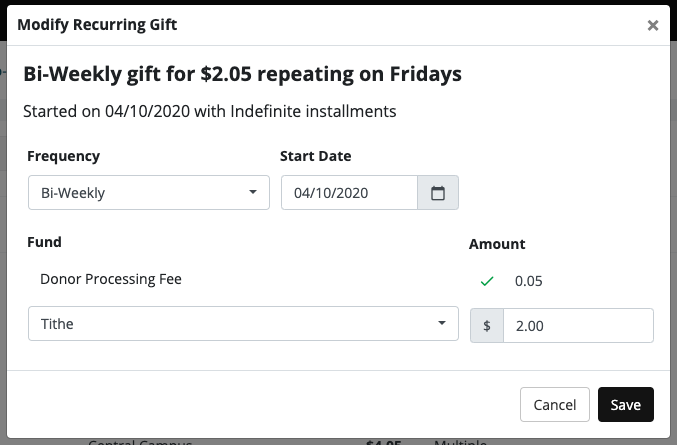This screenshot has width=677, height=445.
Task: Open the Start Date calendar picker
Action: point(438,193)
